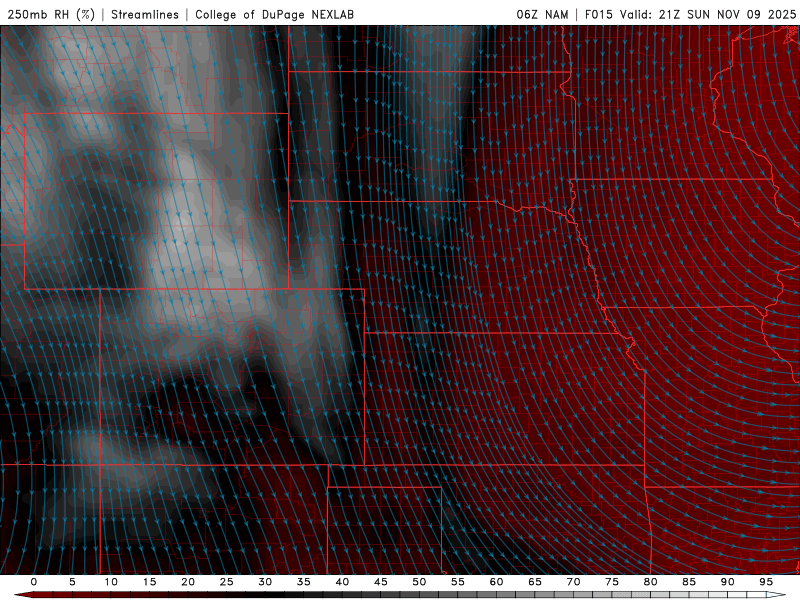800x600 pixels.
Task: Click the color scale label "60"
Action: [496, 582]
